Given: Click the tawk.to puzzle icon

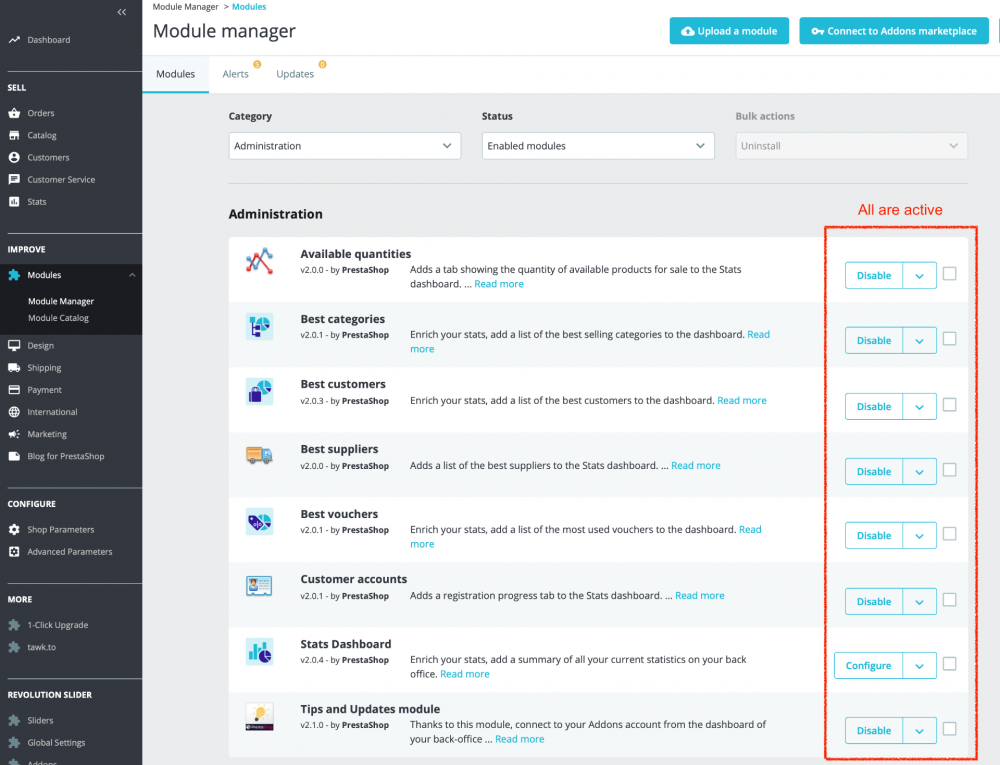Looking at the screenshot, I should point(14,646).
